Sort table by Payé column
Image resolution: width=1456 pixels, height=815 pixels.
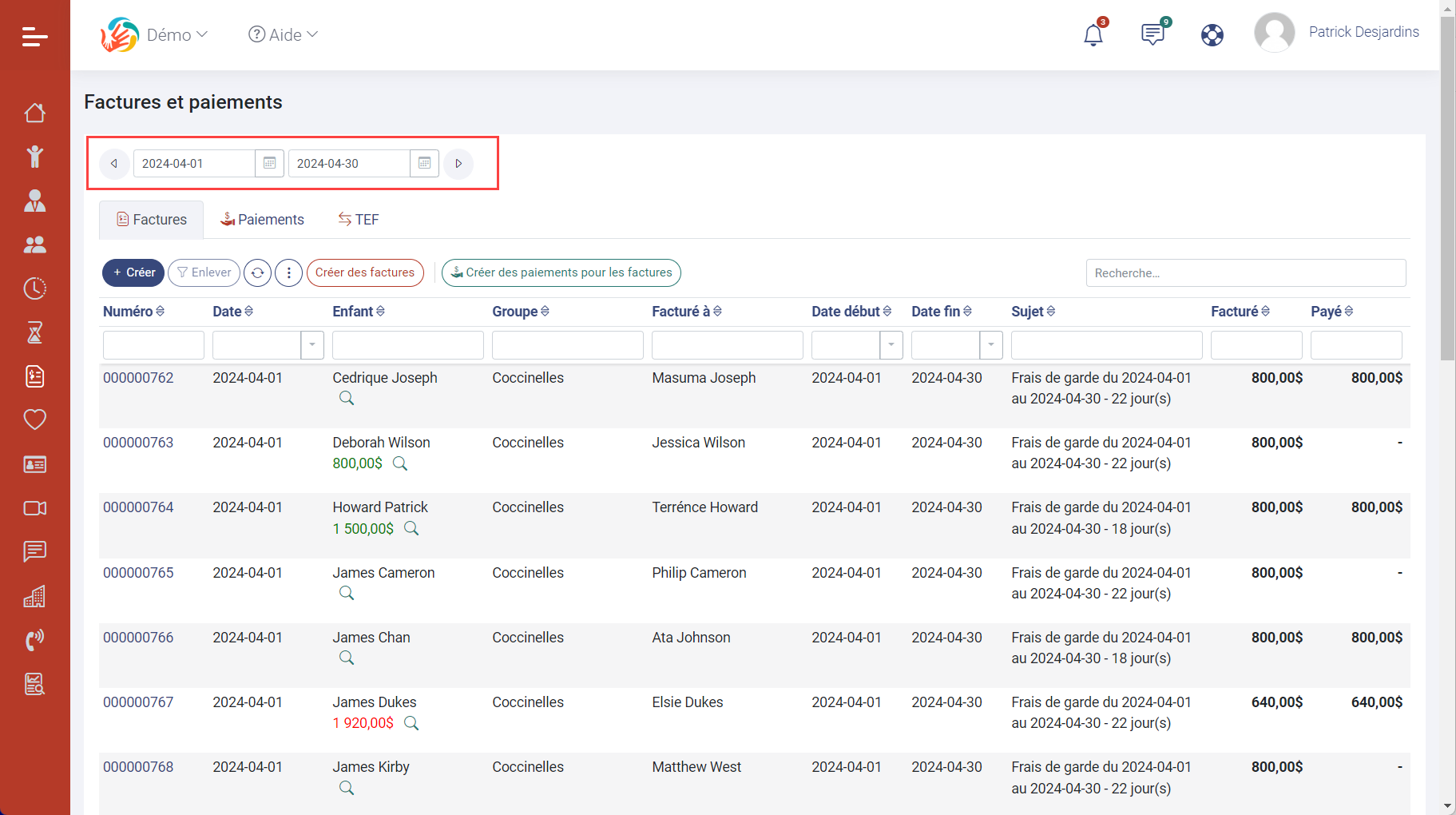point(1331,312)
